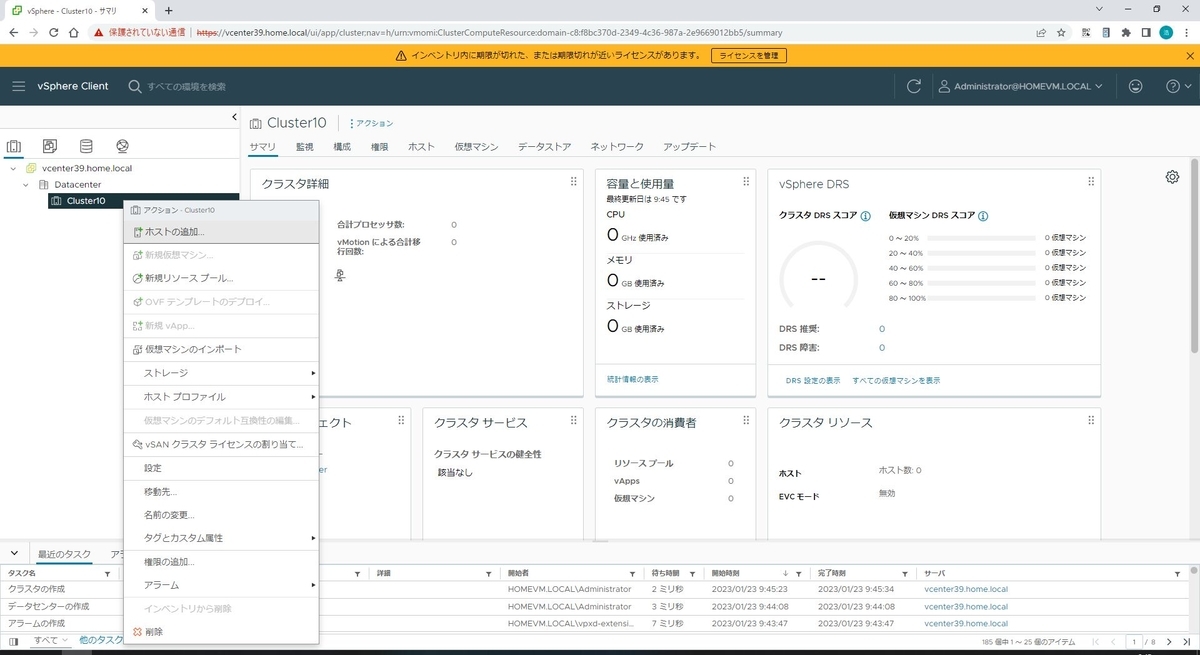Open the 統計情報の表示 link

[x=632, y=379]
